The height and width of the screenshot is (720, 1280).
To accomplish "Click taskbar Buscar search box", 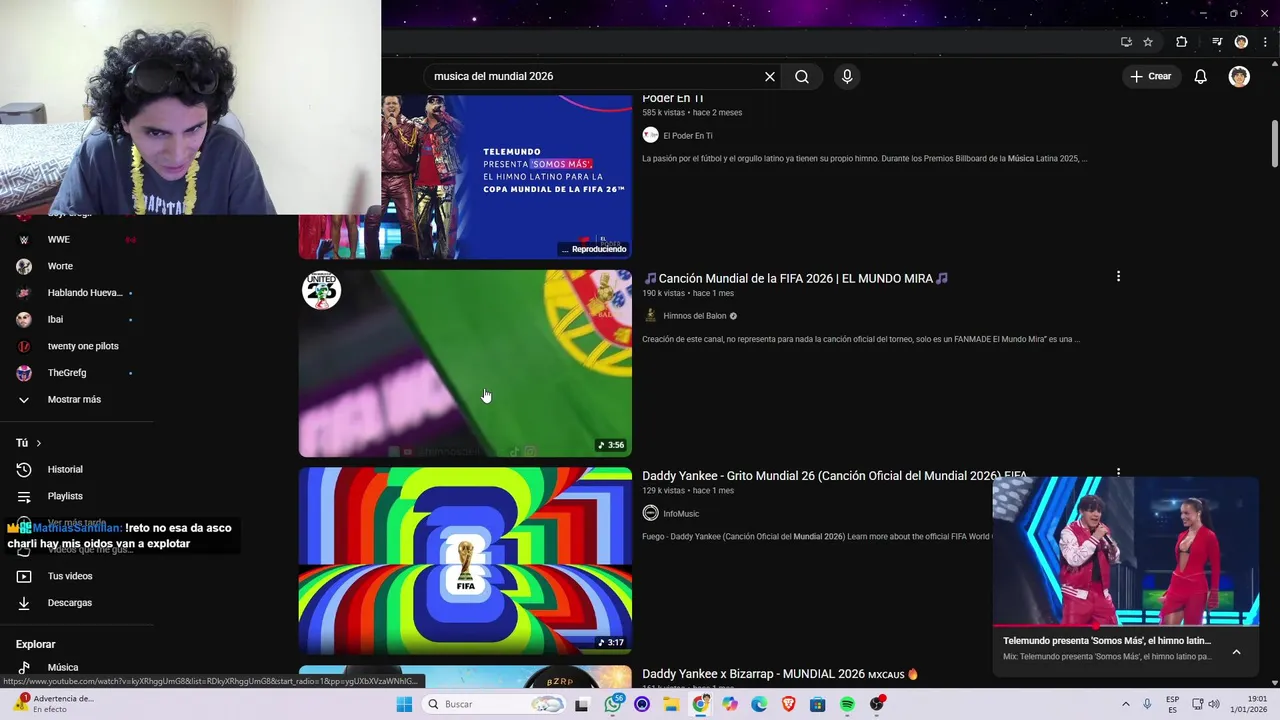I will pos(494,705).
